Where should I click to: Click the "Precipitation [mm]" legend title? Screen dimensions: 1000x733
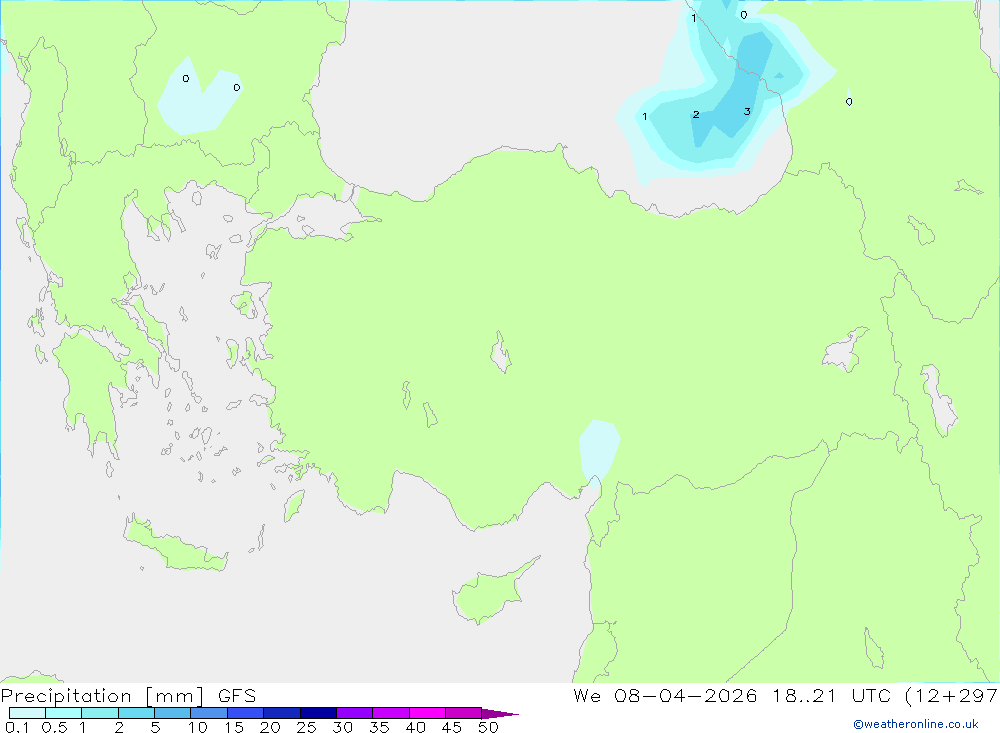coord(102,696)
